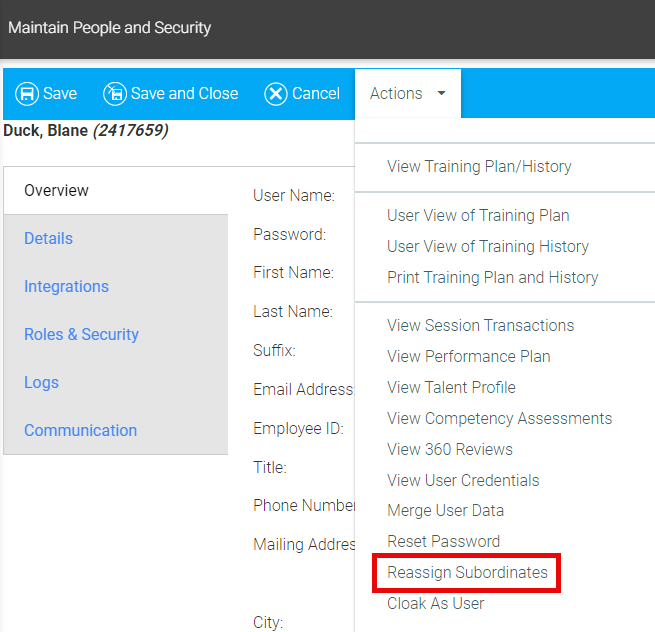Image resolution: width=655 pixels, height=632 pixels.
Task: Choose Reset Password from Actions menu
Action: click(x=443, y=541)
